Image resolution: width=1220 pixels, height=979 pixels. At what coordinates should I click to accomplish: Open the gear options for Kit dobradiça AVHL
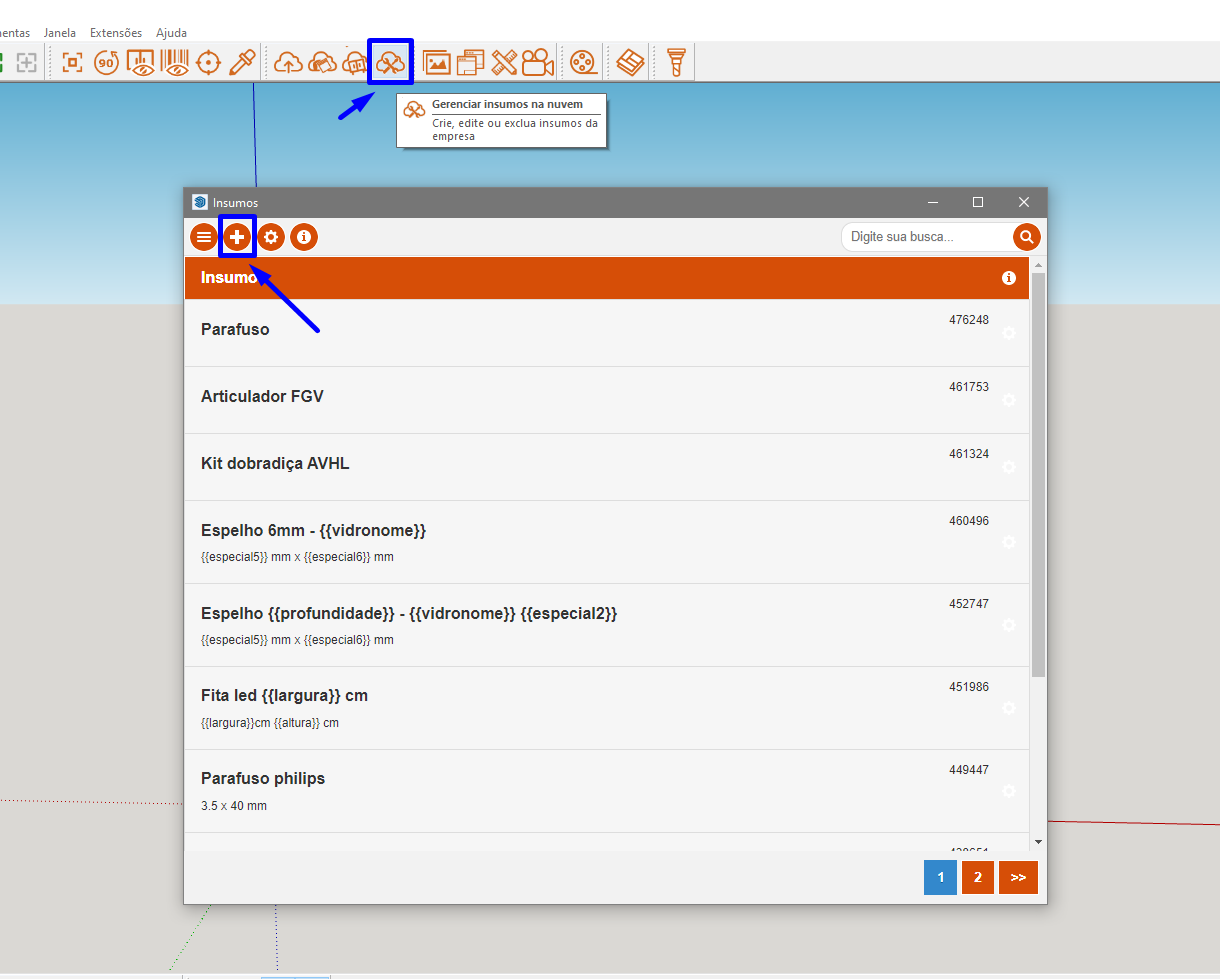(1009, 467)
